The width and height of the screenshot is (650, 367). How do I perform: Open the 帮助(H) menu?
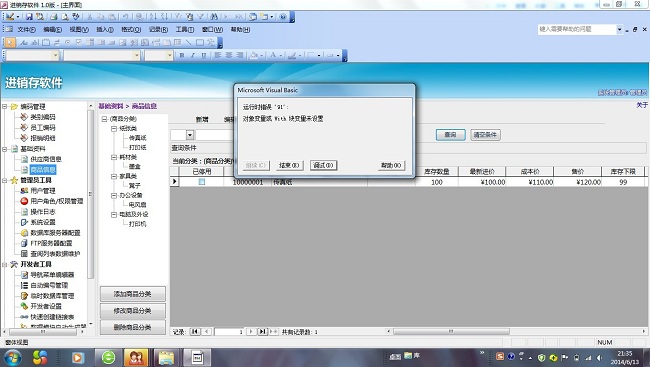[x=240, y=29]
